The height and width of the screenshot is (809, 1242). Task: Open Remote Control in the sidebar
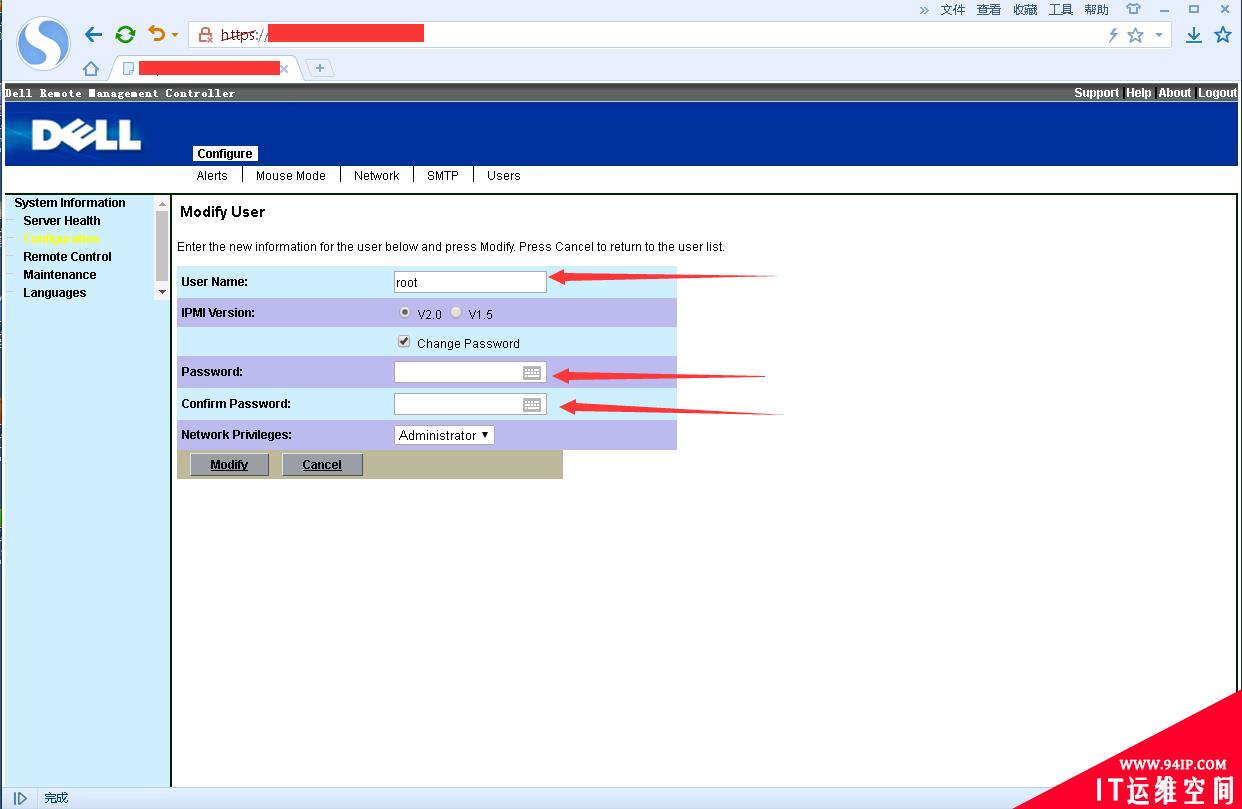click(67, 257)
